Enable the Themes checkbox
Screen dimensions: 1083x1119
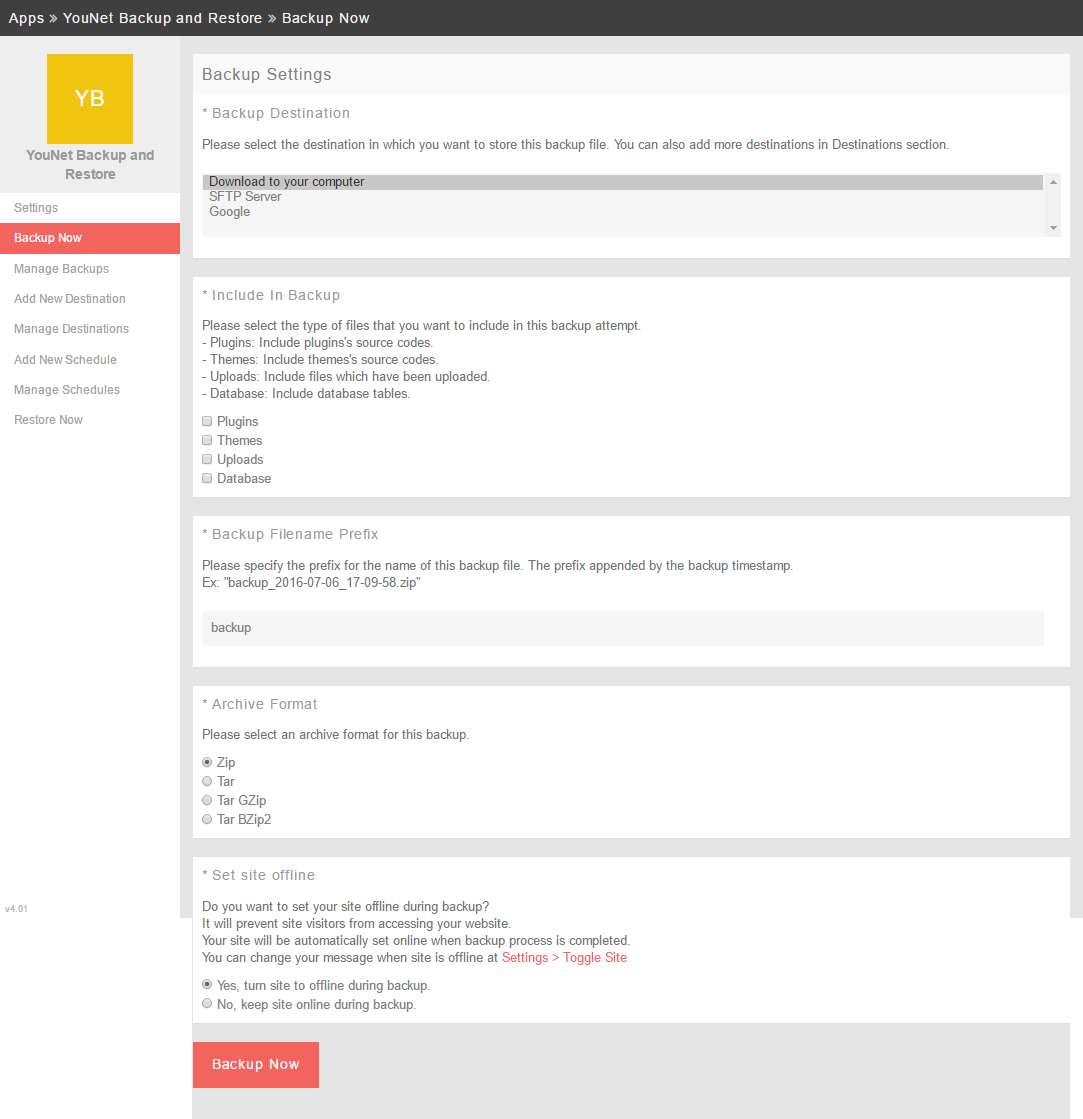pos(207,440)
